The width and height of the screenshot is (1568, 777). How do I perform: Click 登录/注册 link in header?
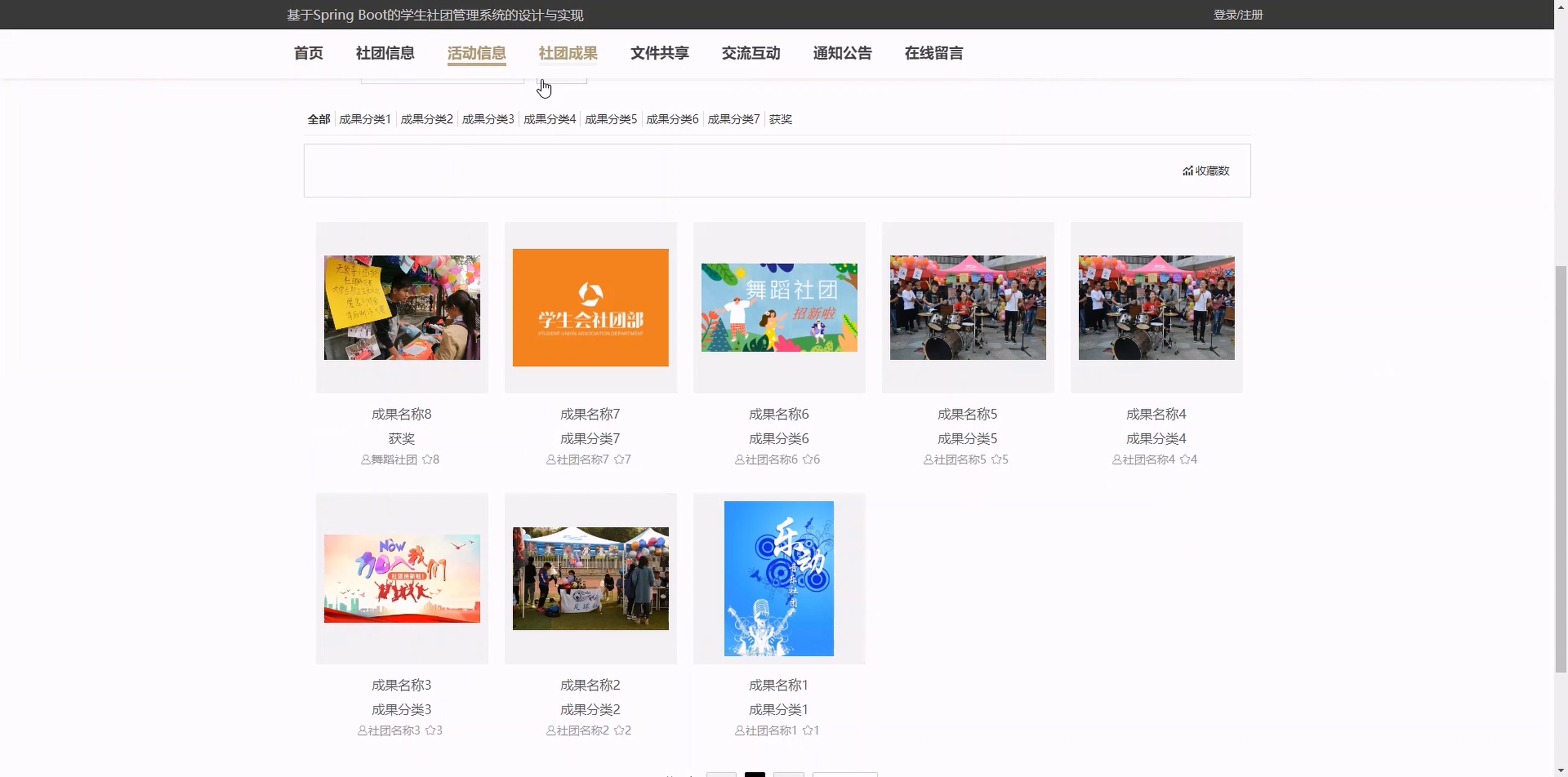coord(1237,15)
